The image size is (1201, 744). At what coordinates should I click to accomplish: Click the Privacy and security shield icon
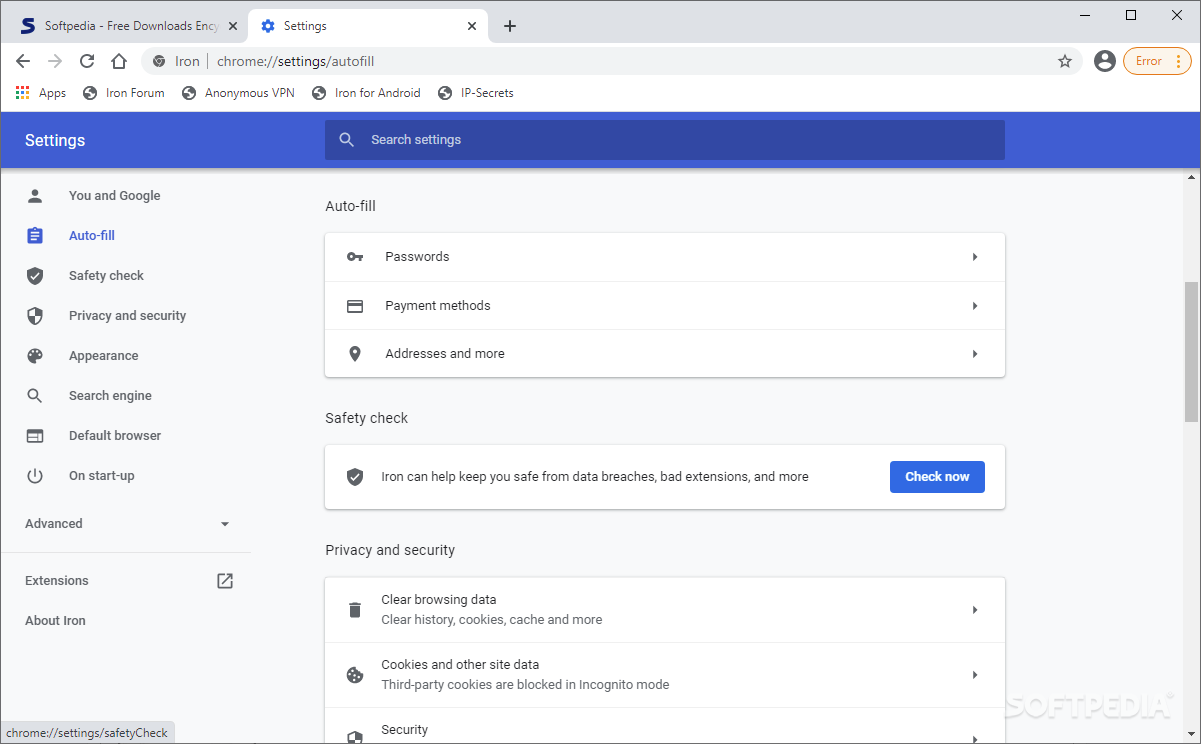(x=35, y=316)
